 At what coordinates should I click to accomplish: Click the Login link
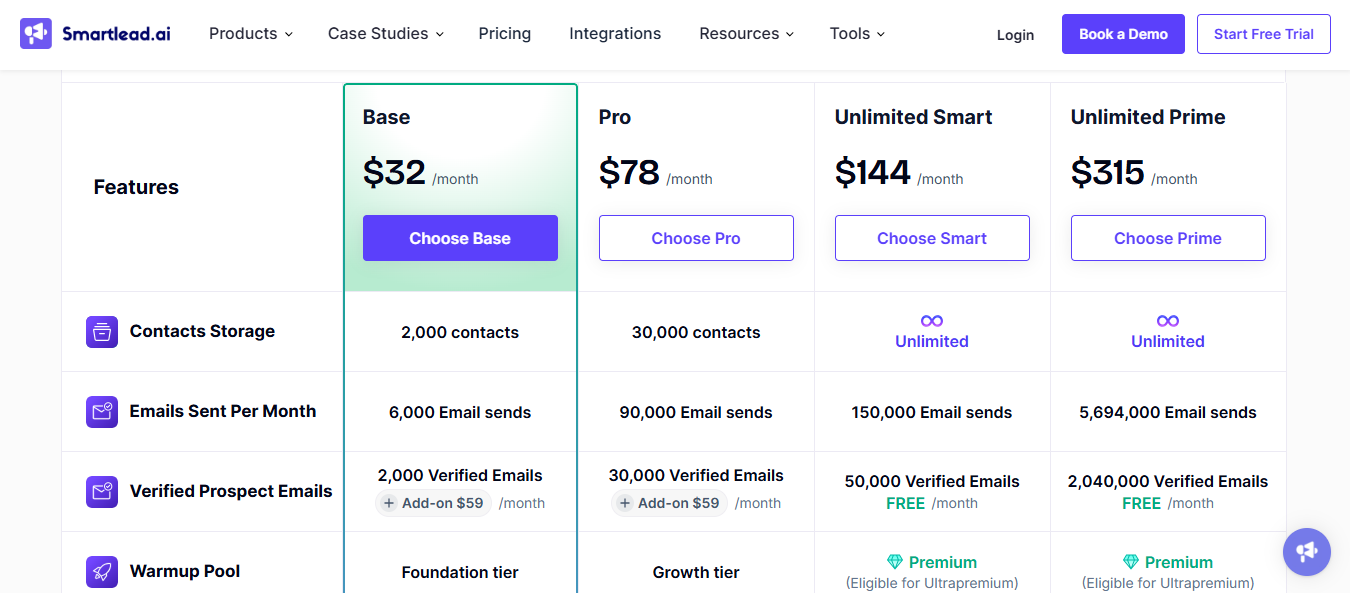click(1015, 34)
